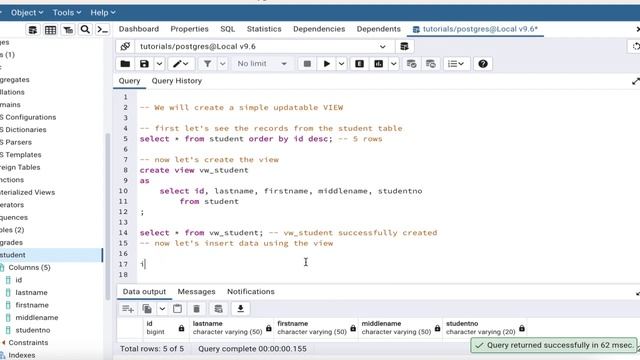This screenshot has height=360, width=640.
Task: Click the lastname column header
Action: click(x=232, y=328)
